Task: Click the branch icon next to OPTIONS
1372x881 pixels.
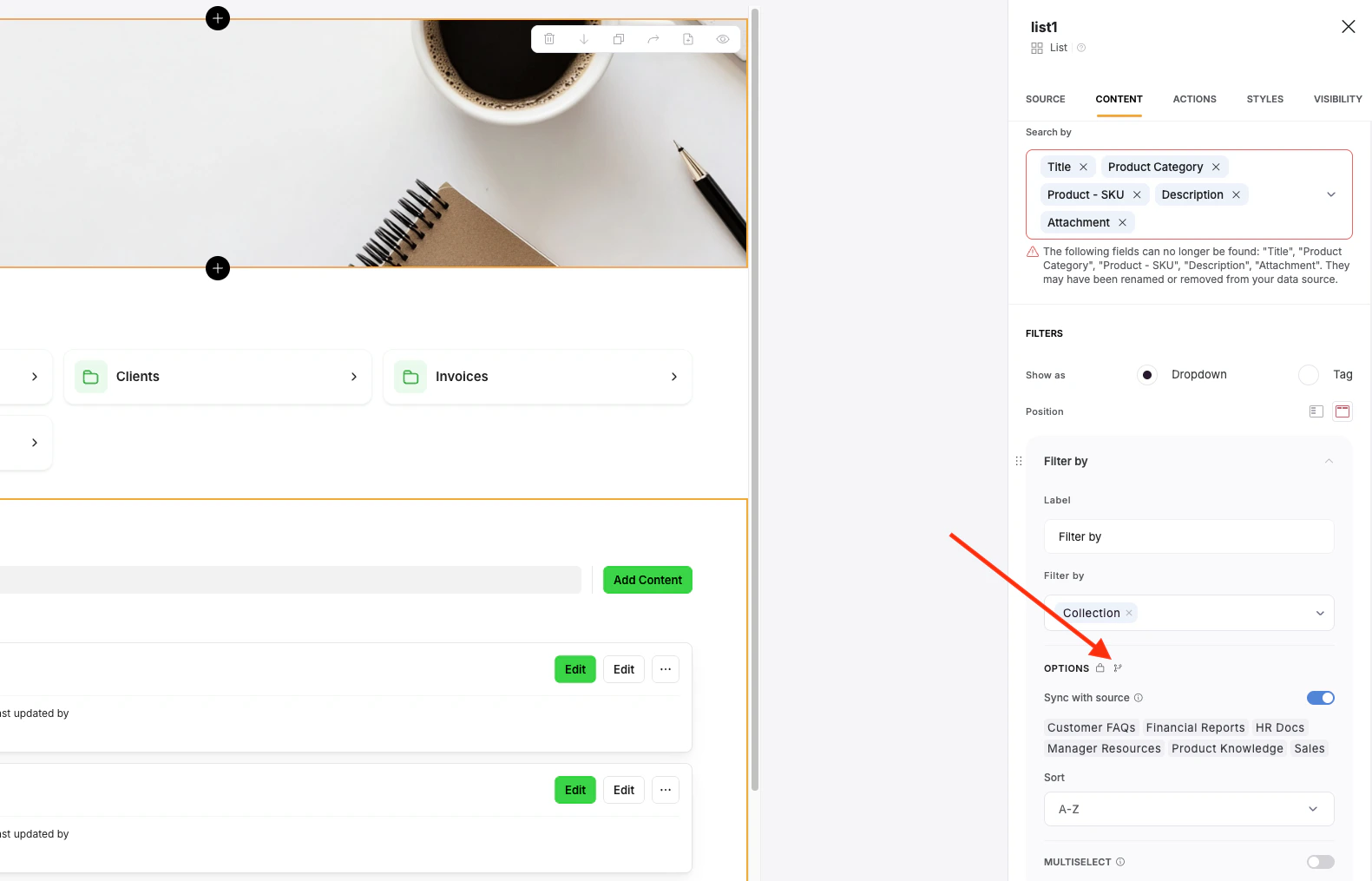Action: [x=1118, y=668]
